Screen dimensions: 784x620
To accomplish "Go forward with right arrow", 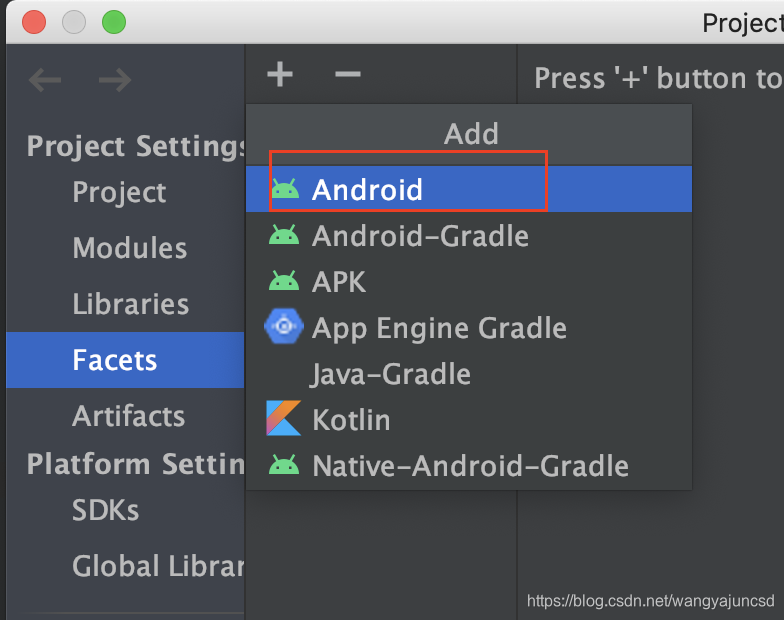I will pos(115,80).
